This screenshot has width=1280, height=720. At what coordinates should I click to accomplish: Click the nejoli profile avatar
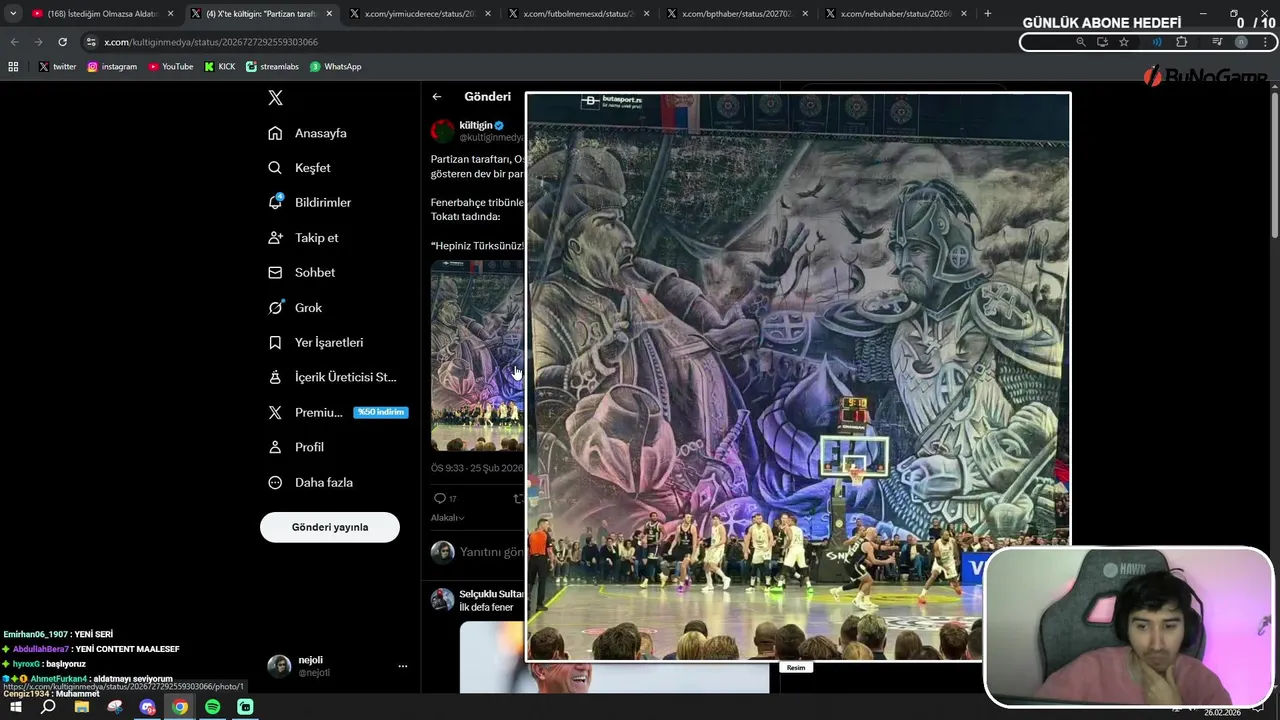pos(279,666)
